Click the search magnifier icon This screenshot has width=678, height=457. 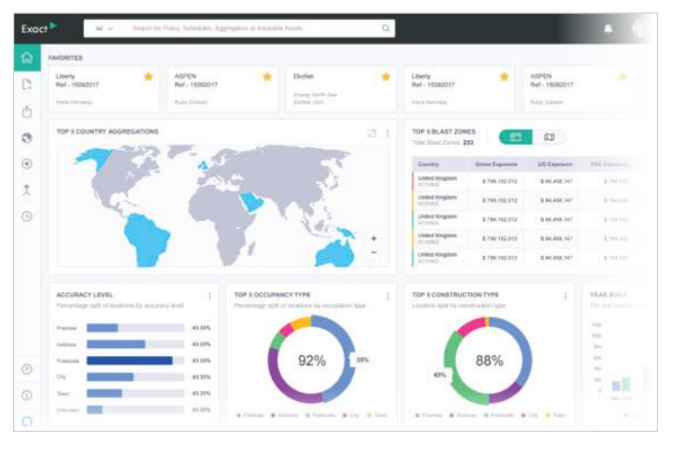385,29
